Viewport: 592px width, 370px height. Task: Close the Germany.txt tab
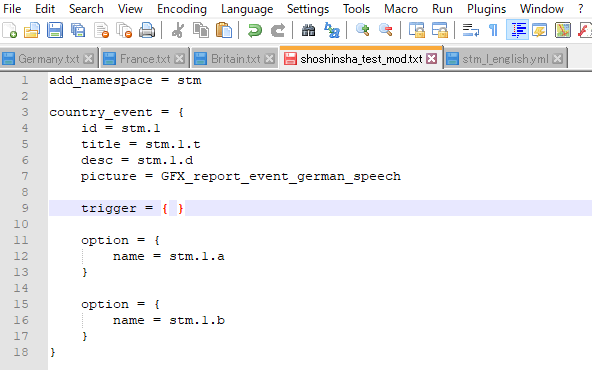pos(89,59)
